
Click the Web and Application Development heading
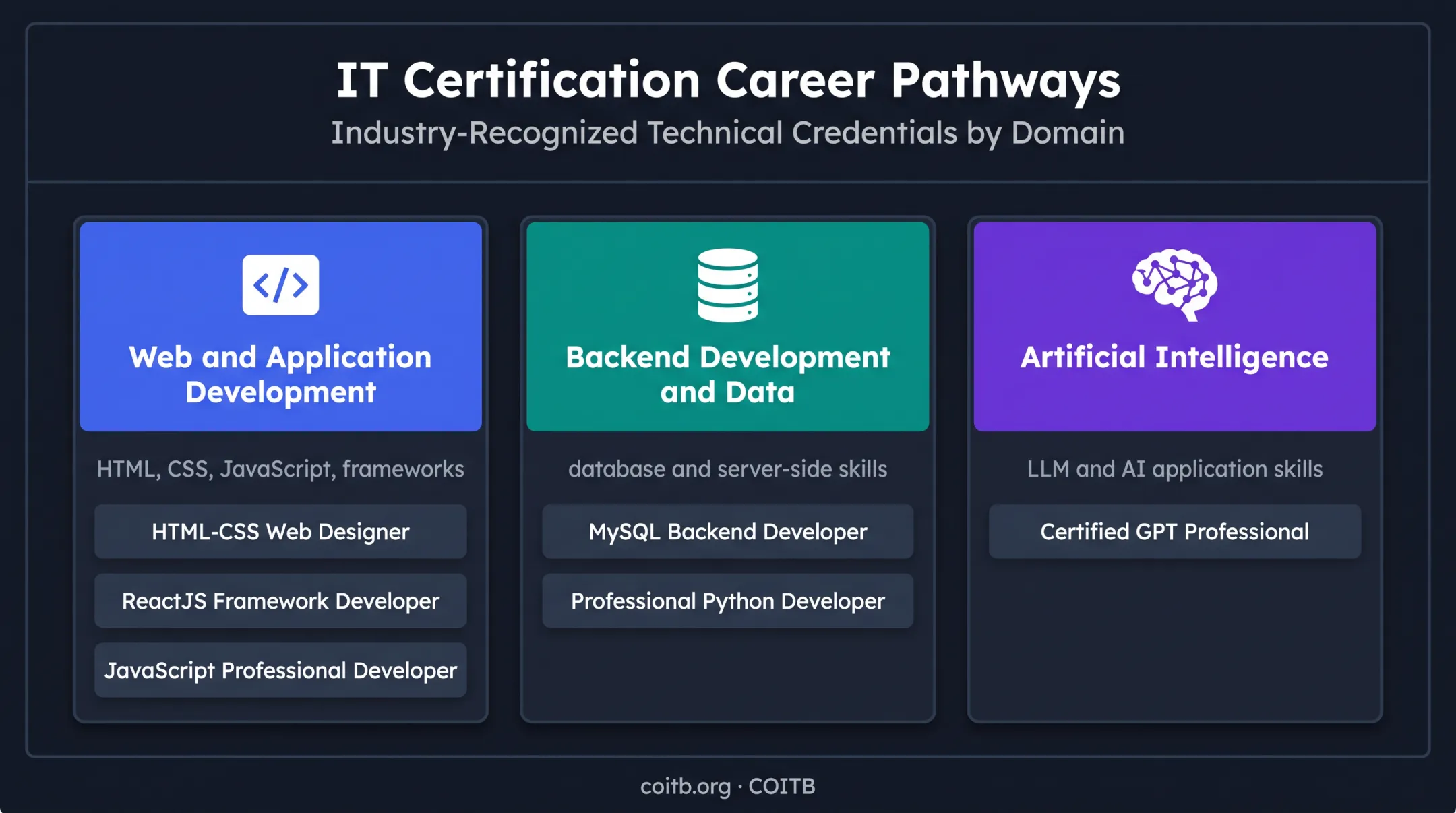(280, 375)
